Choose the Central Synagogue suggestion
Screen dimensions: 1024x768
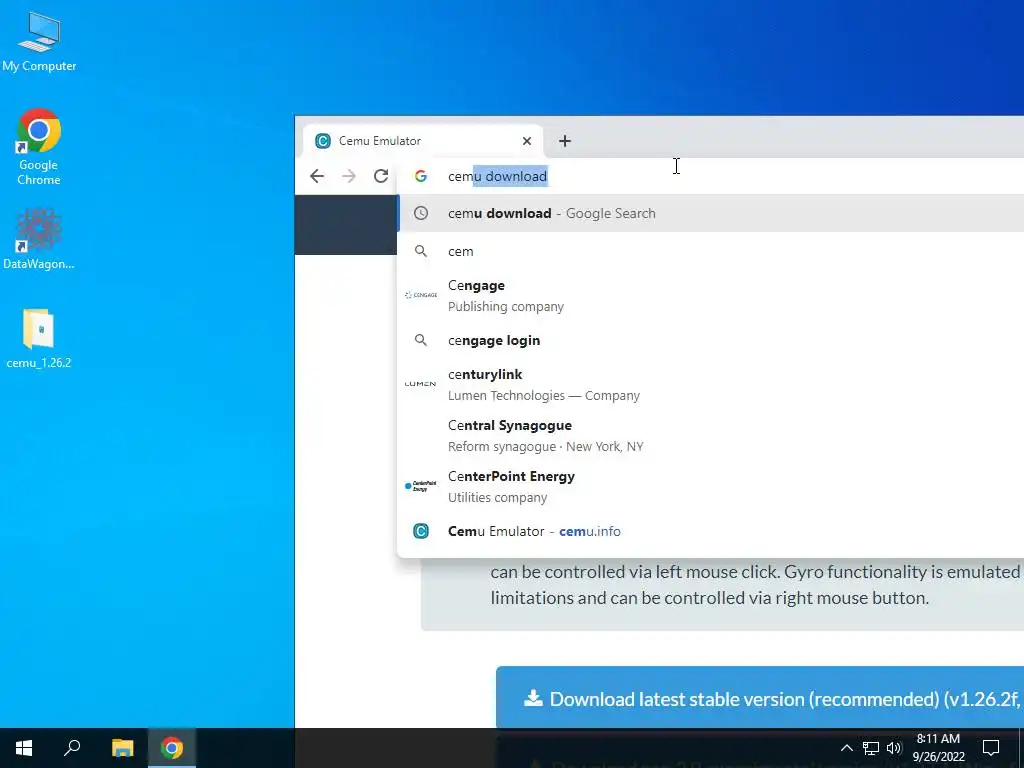pos(711,436)
